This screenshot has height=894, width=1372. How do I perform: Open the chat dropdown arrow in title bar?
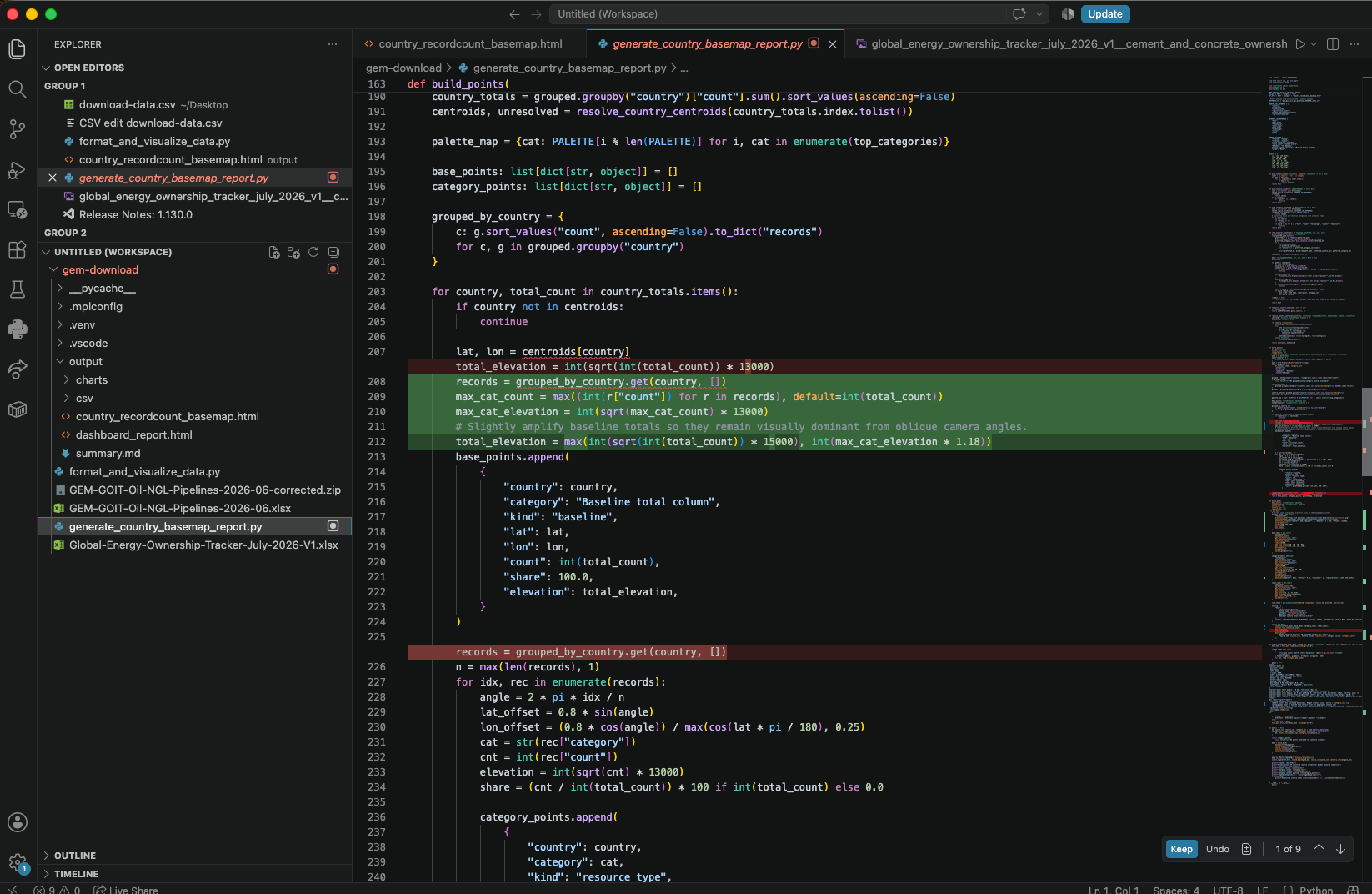tap(1039, 14)
